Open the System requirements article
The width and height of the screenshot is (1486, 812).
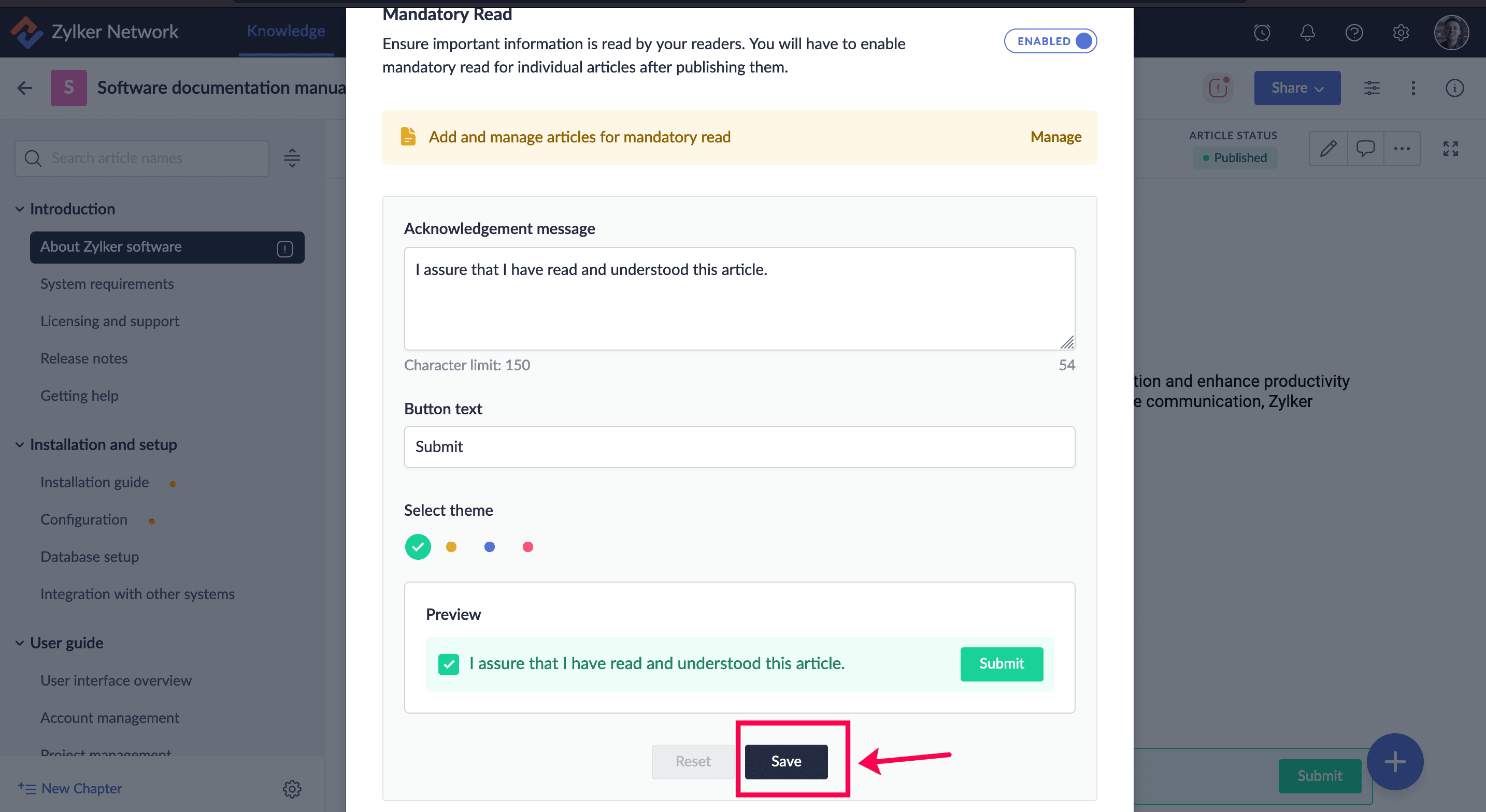click(107, 284)
